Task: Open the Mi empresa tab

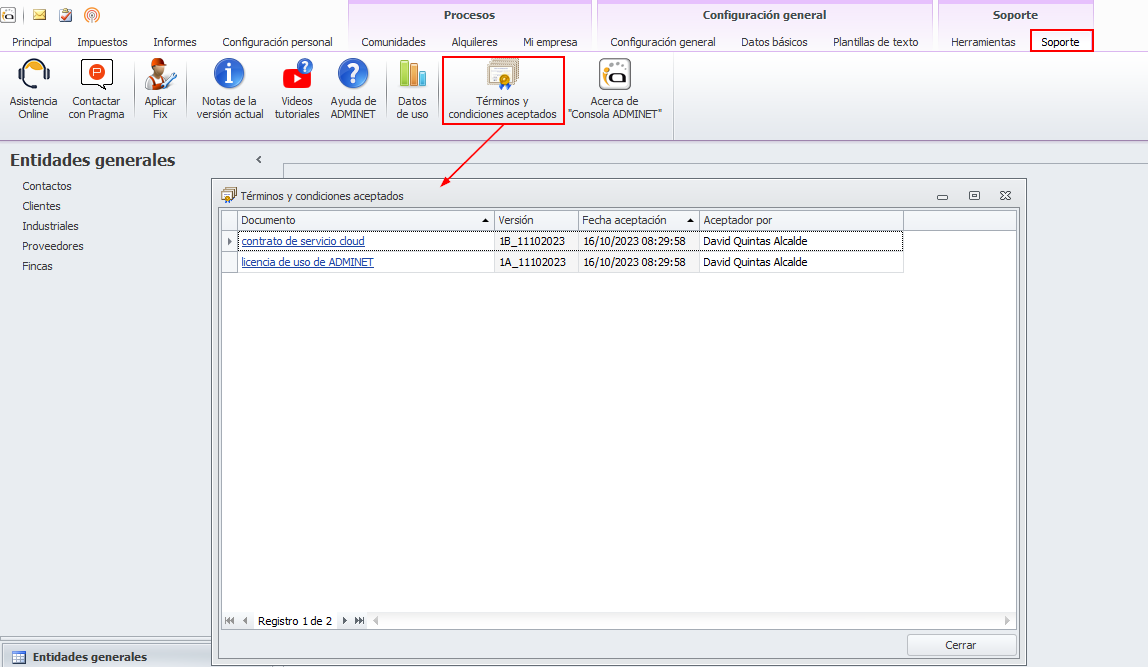Action: 550,42
